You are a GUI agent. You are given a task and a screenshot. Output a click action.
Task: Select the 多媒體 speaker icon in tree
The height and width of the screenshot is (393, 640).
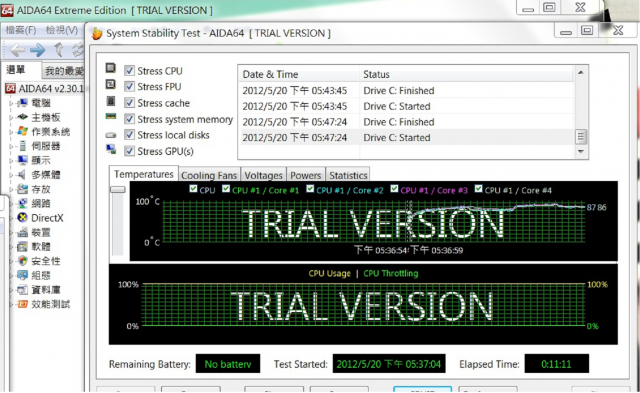coord(22,175)
